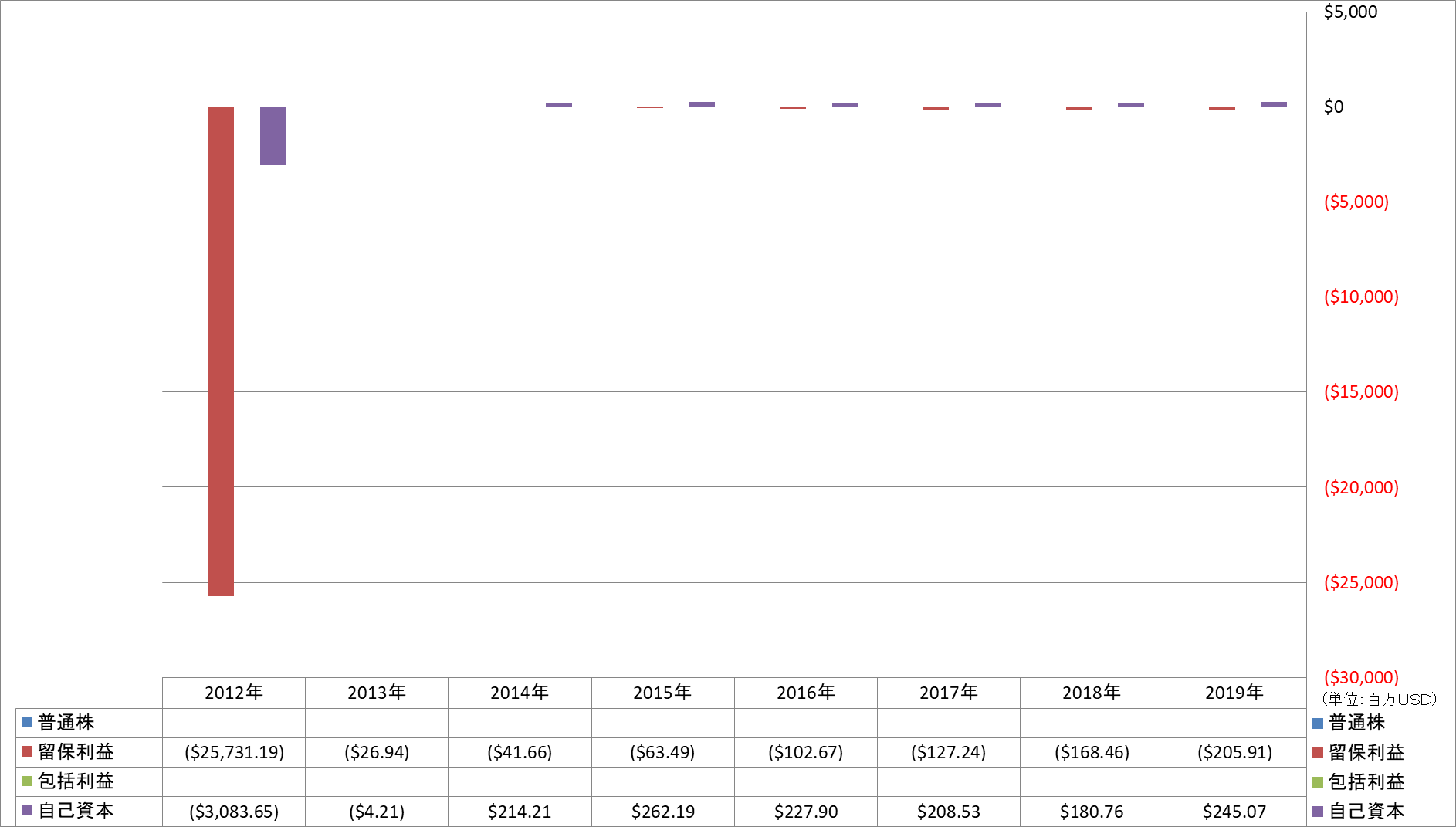Click the ($26.94) cell for 2013

pos(377,752)
